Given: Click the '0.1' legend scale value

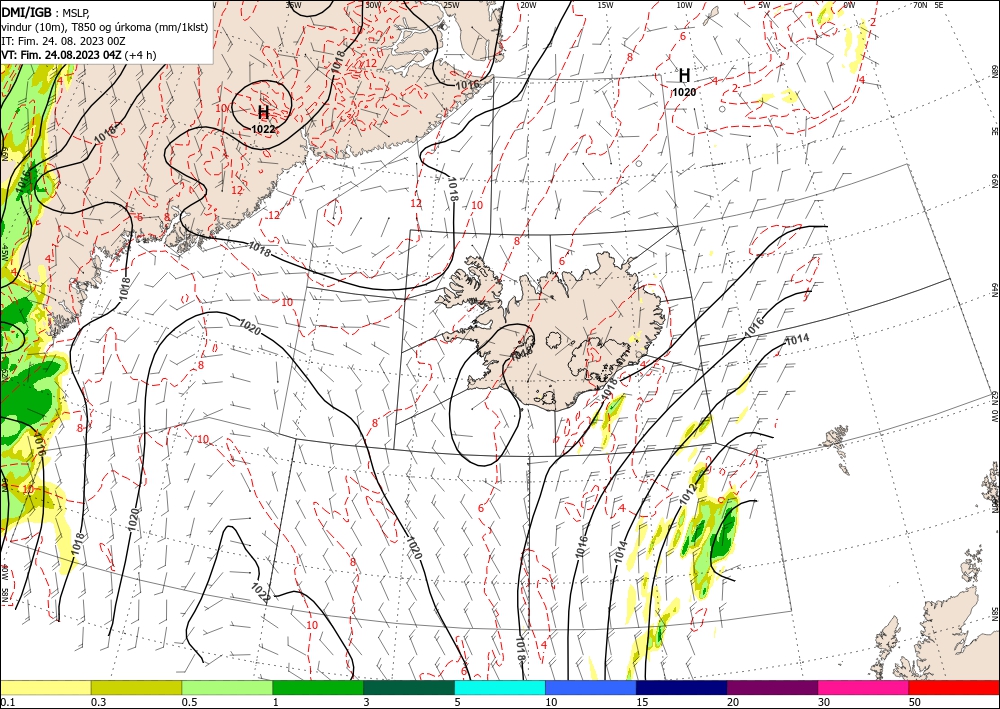Looking at the screenshot, I should click(x=7, y=702).
